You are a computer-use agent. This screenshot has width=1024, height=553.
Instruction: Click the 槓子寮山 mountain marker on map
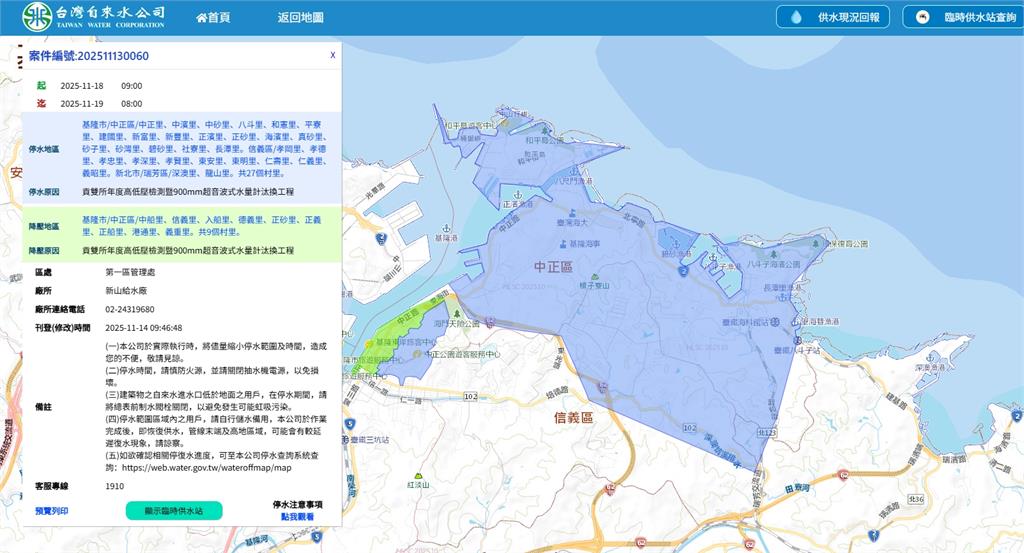coord(594,275)
